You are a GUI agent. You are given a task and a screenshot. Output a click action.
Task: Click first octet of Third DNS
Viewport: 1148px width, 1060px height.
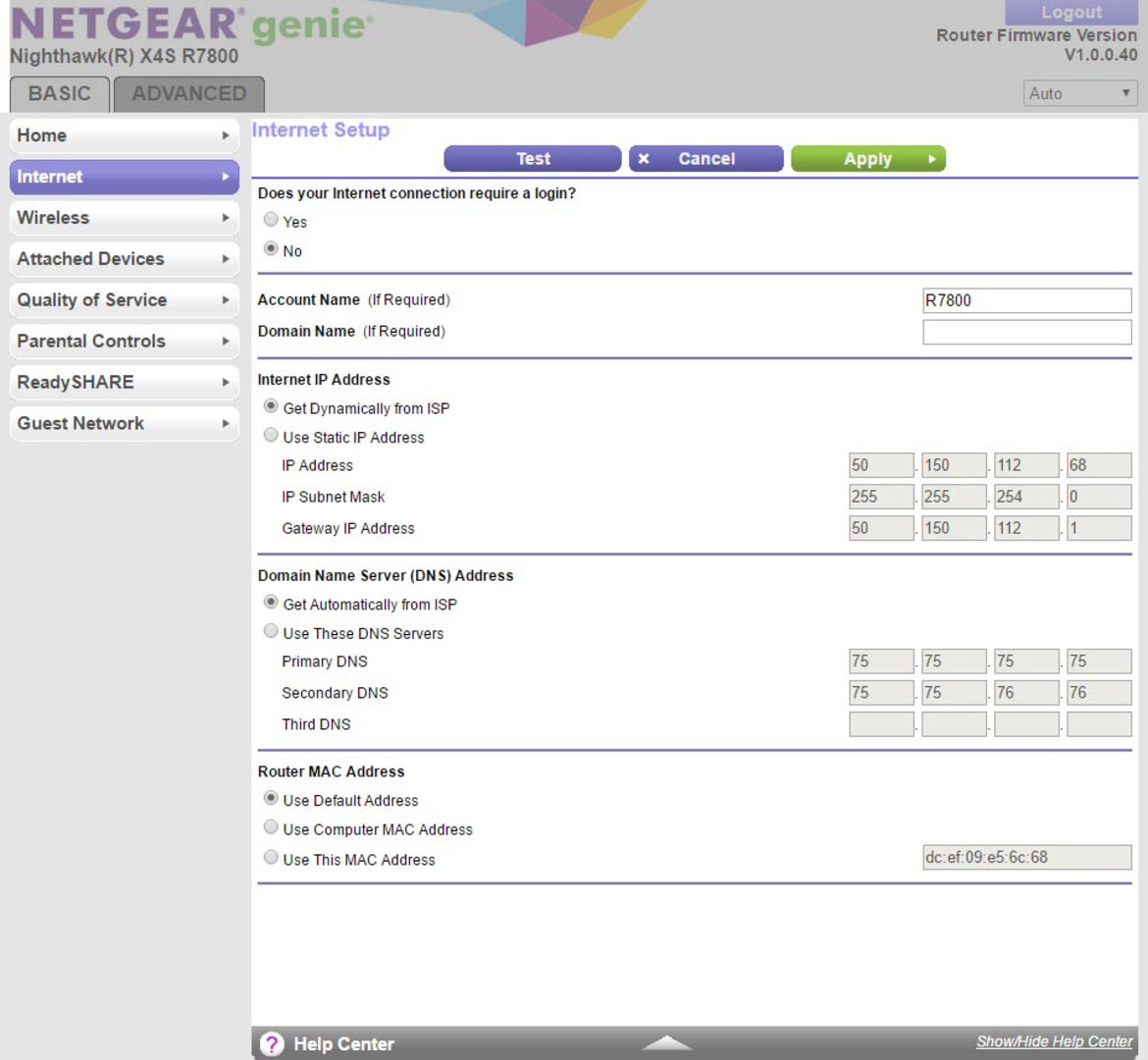tap(881, 724)
